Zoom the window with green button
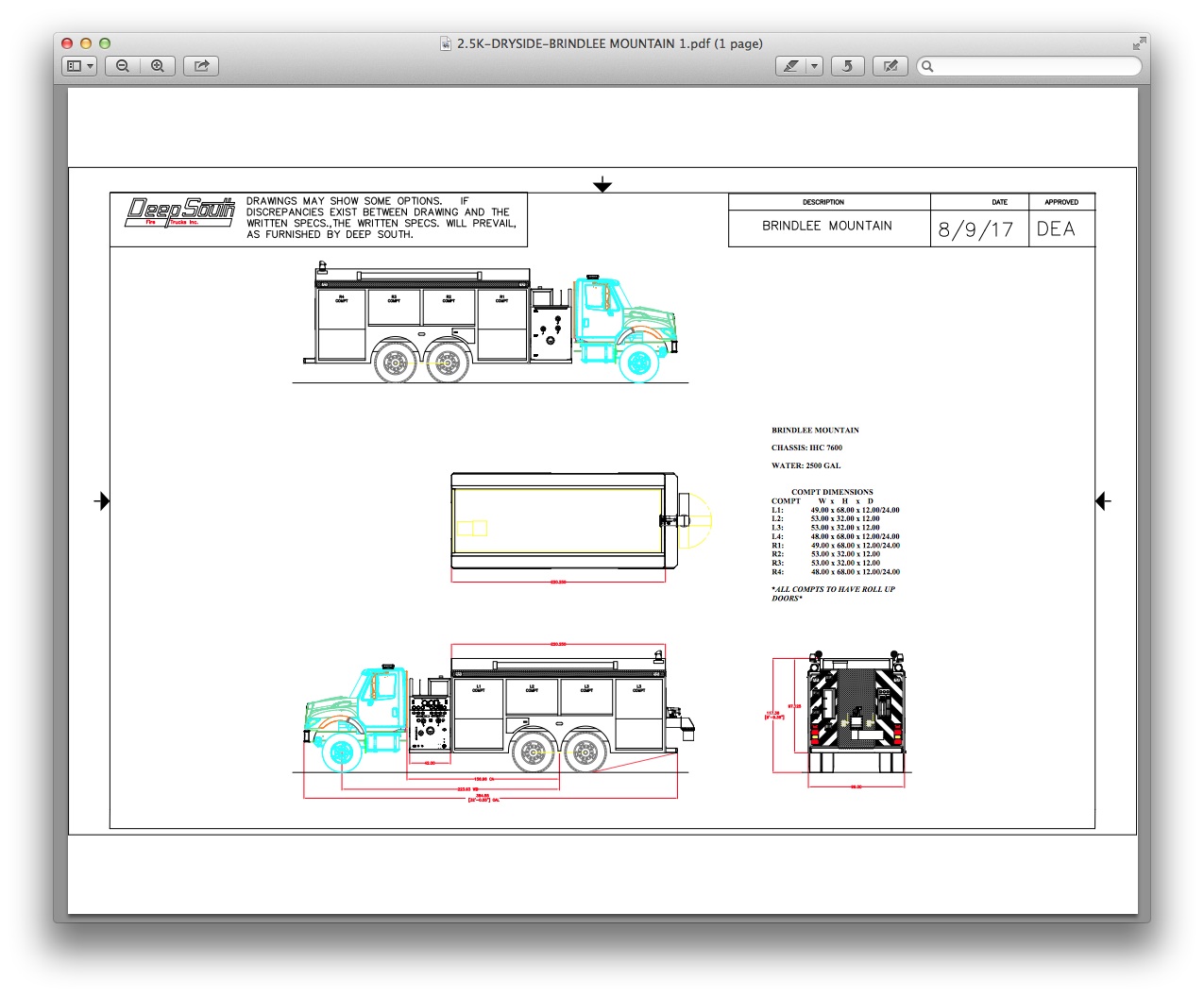Image resolution: width=1204 pixels, height=997 pixels. (x=105, y=43)
